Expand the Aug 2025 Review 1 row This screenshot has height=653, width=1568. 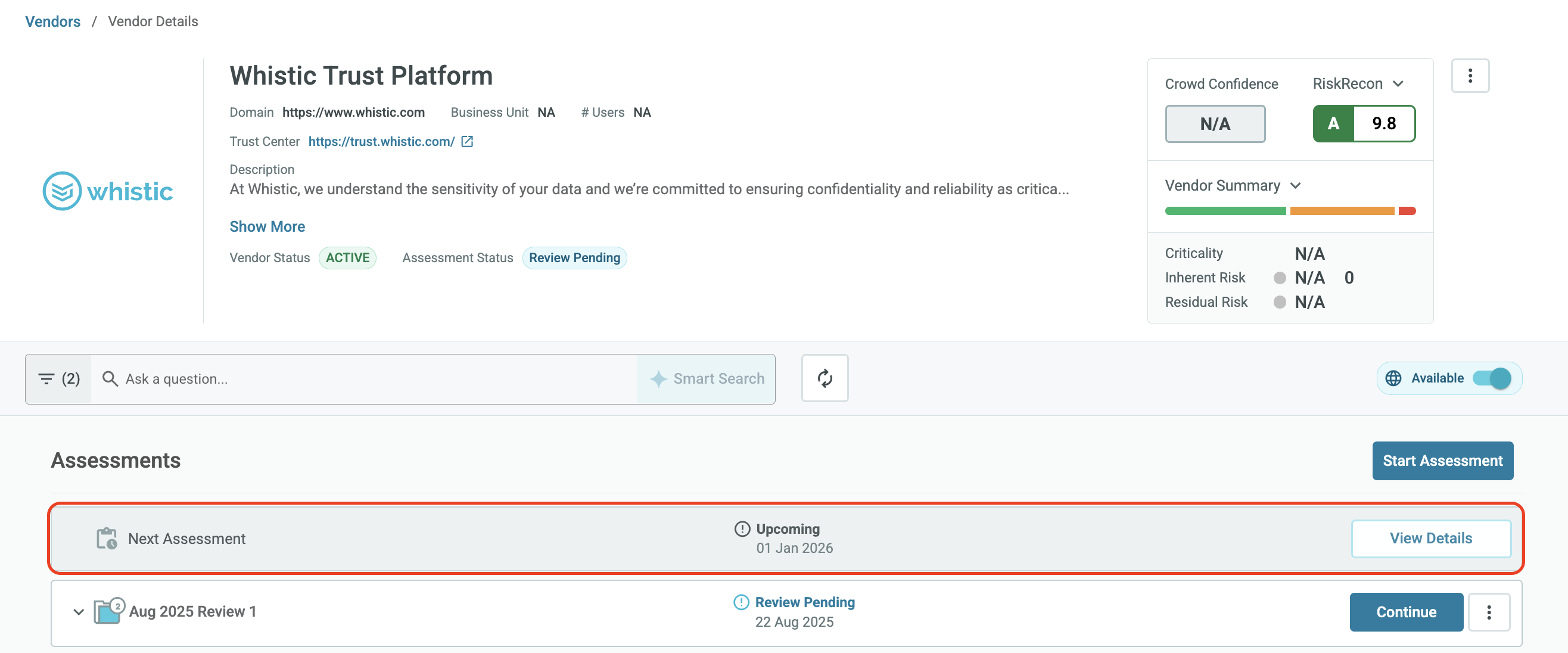coord(79,612)
